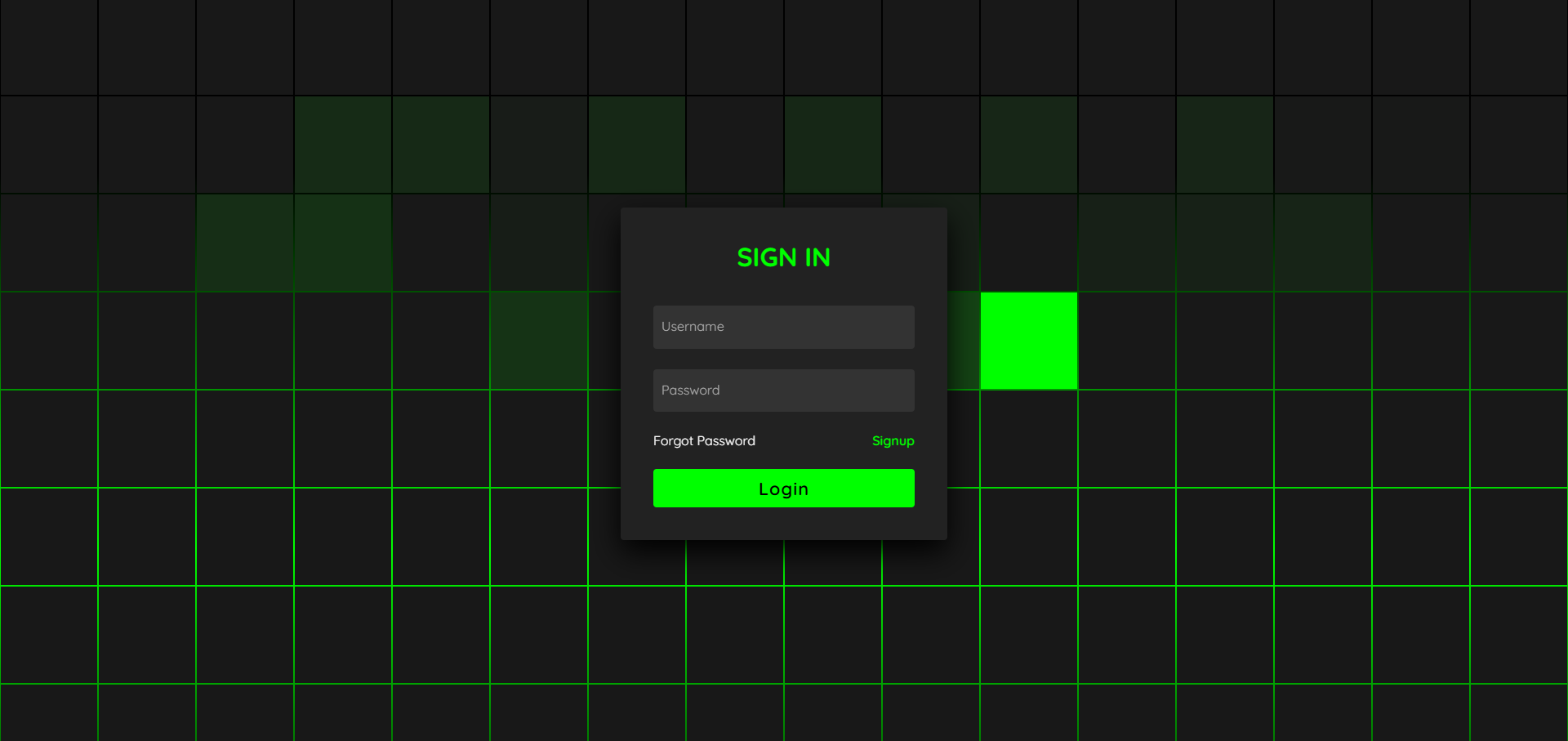Open the Forgot Password link
The width and height of the screenshot is (1568, 741).
coord(704,441)
